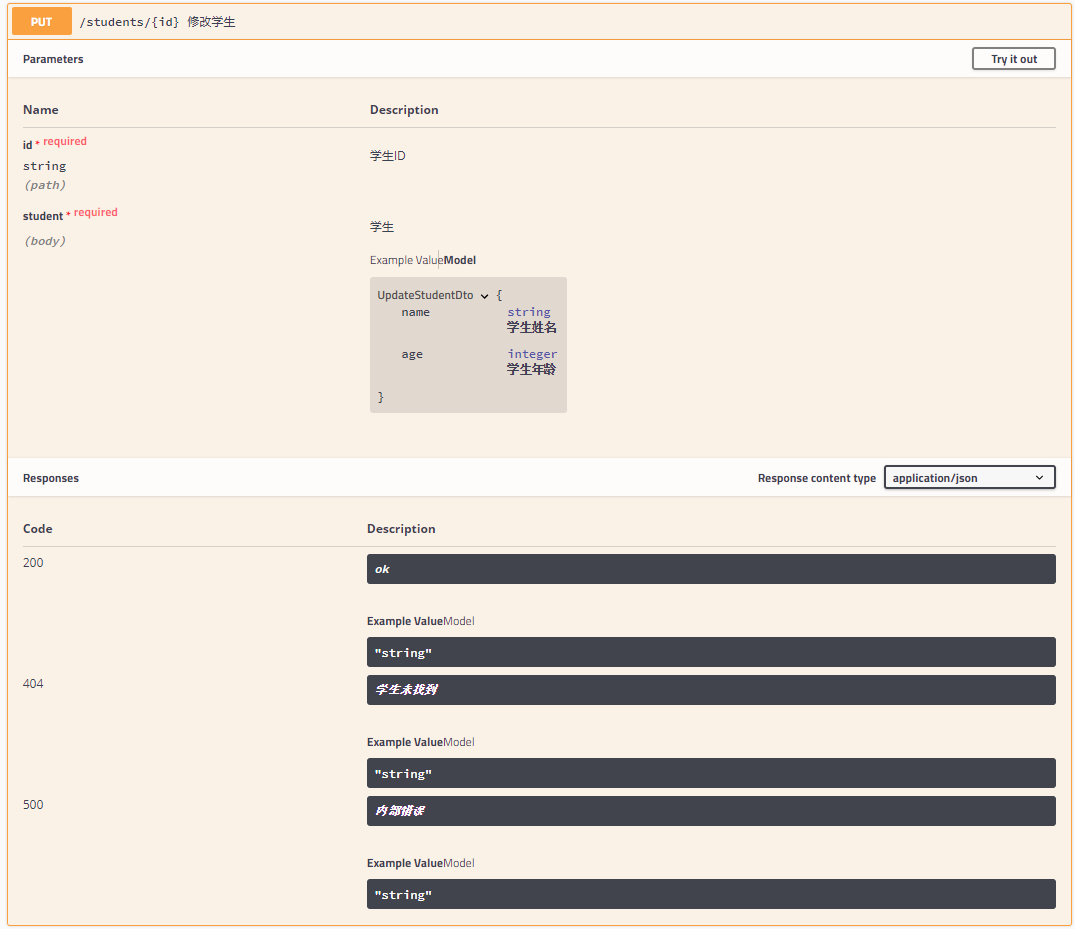Click the "string" example under 500

tap(711, 894)
